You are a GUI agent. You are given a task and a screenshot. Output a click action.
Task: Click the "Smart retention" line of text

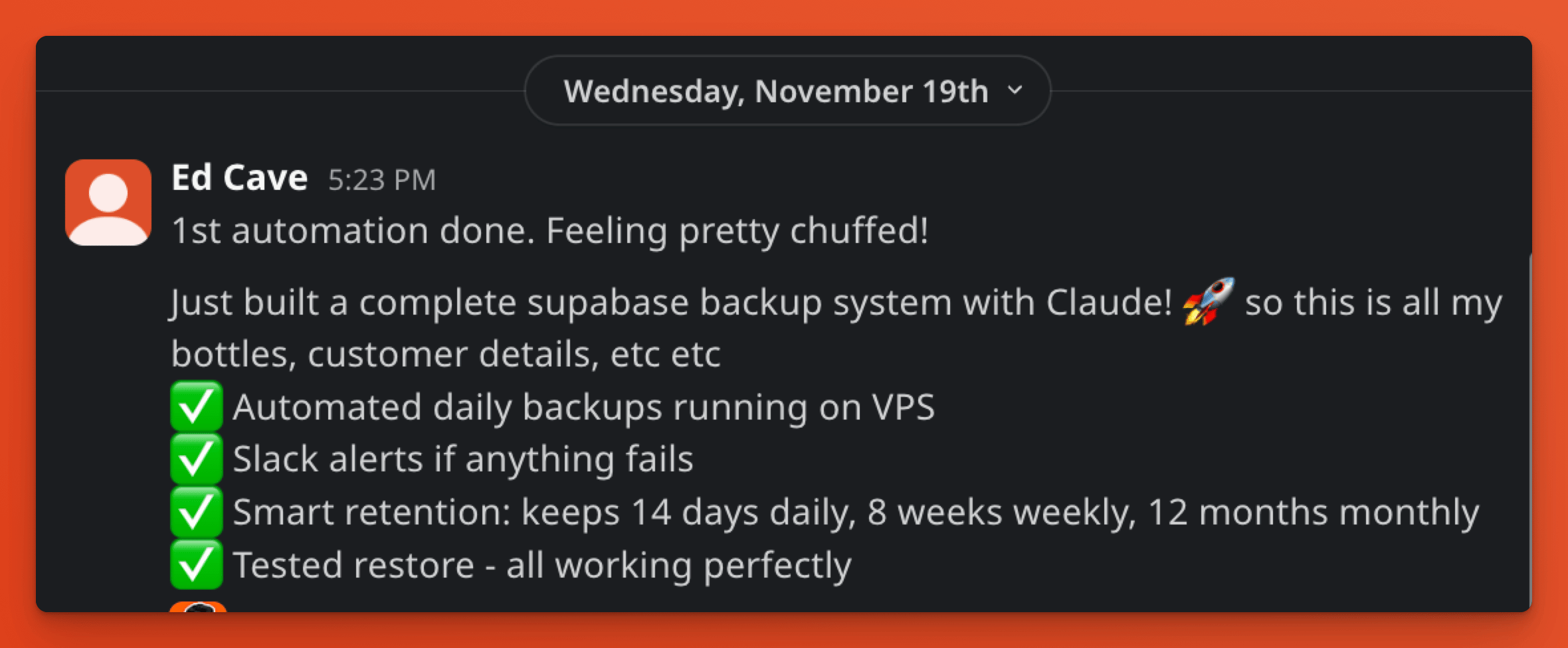pos(856,513)
